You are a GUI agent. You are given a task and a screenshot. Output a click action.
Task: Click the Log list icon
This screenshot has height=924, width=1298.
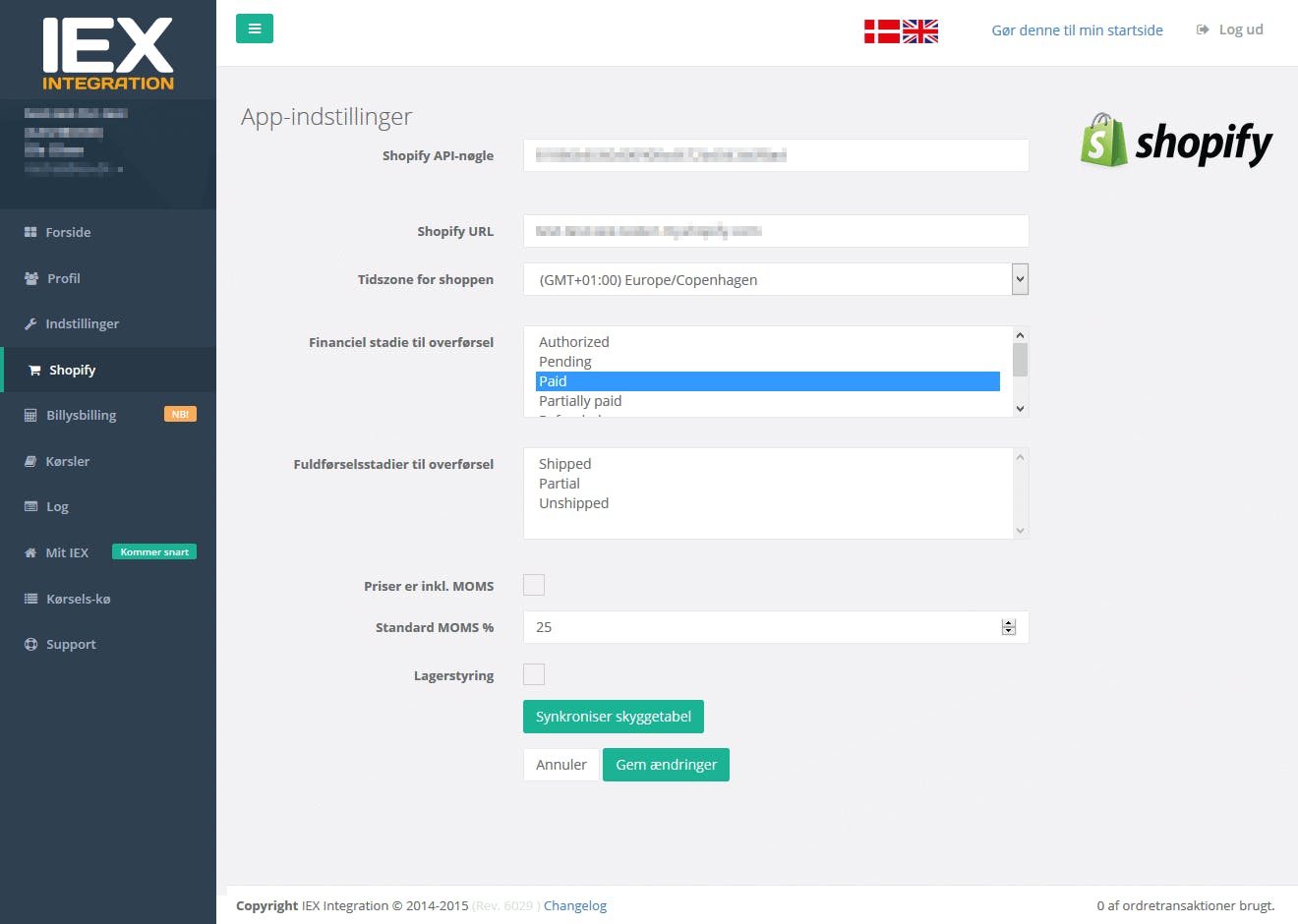coord(30,506)
